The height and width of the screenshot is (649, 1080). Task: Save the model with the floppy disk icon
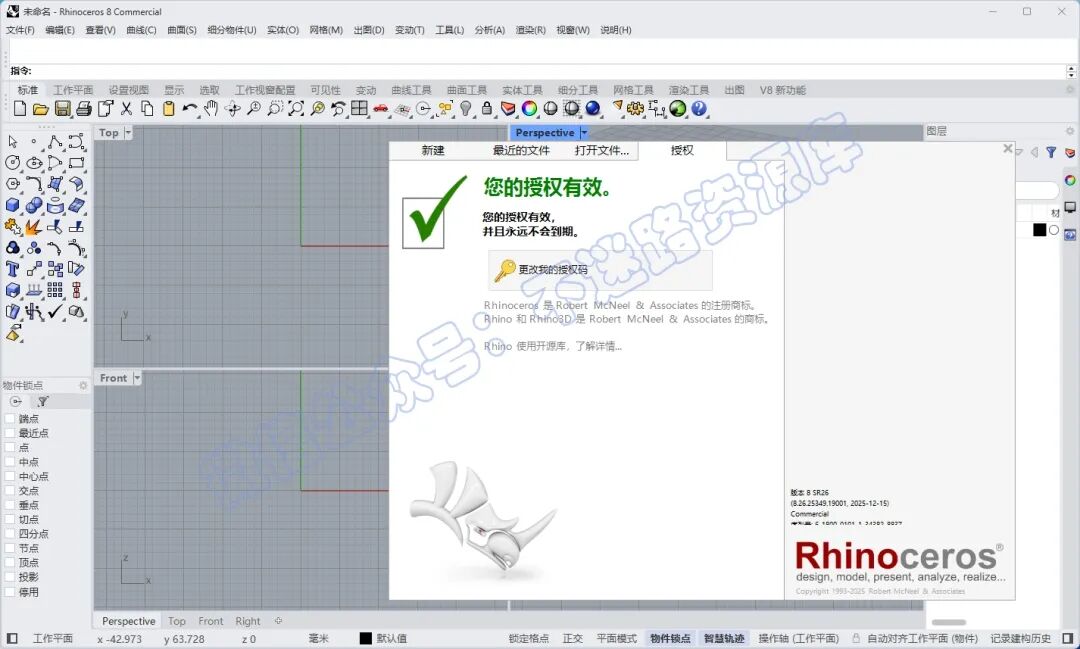[x=63, y=109]
